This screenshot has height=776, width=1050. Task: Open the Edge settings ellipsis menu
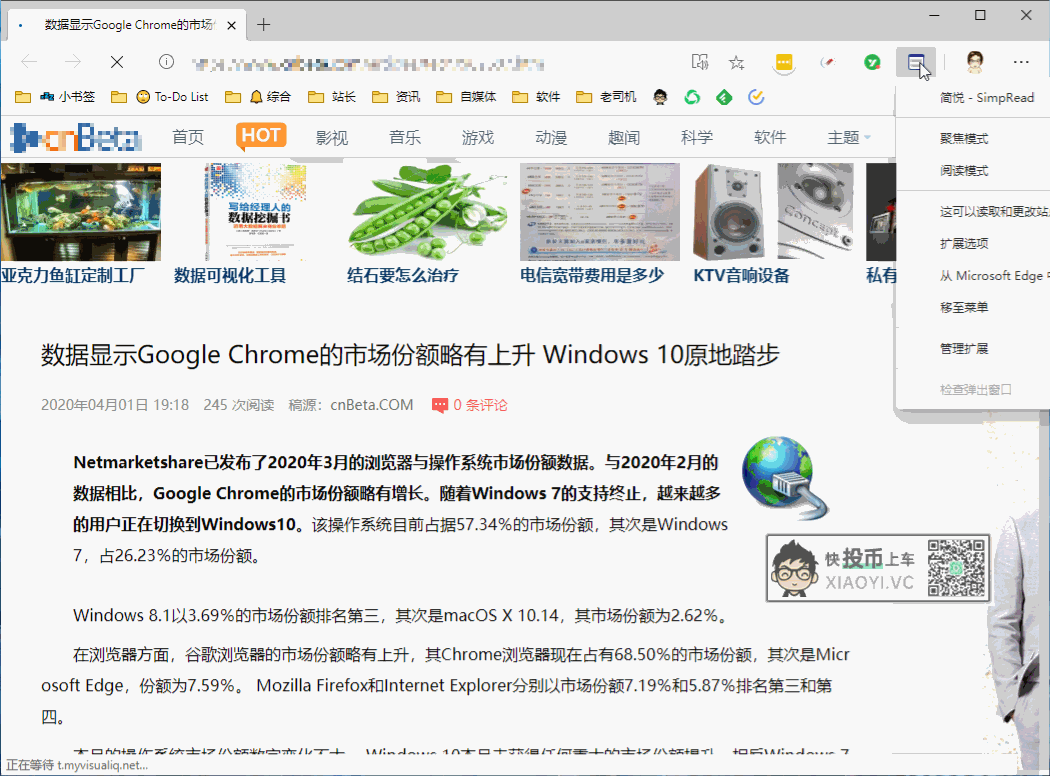(x=1021, y=62)
